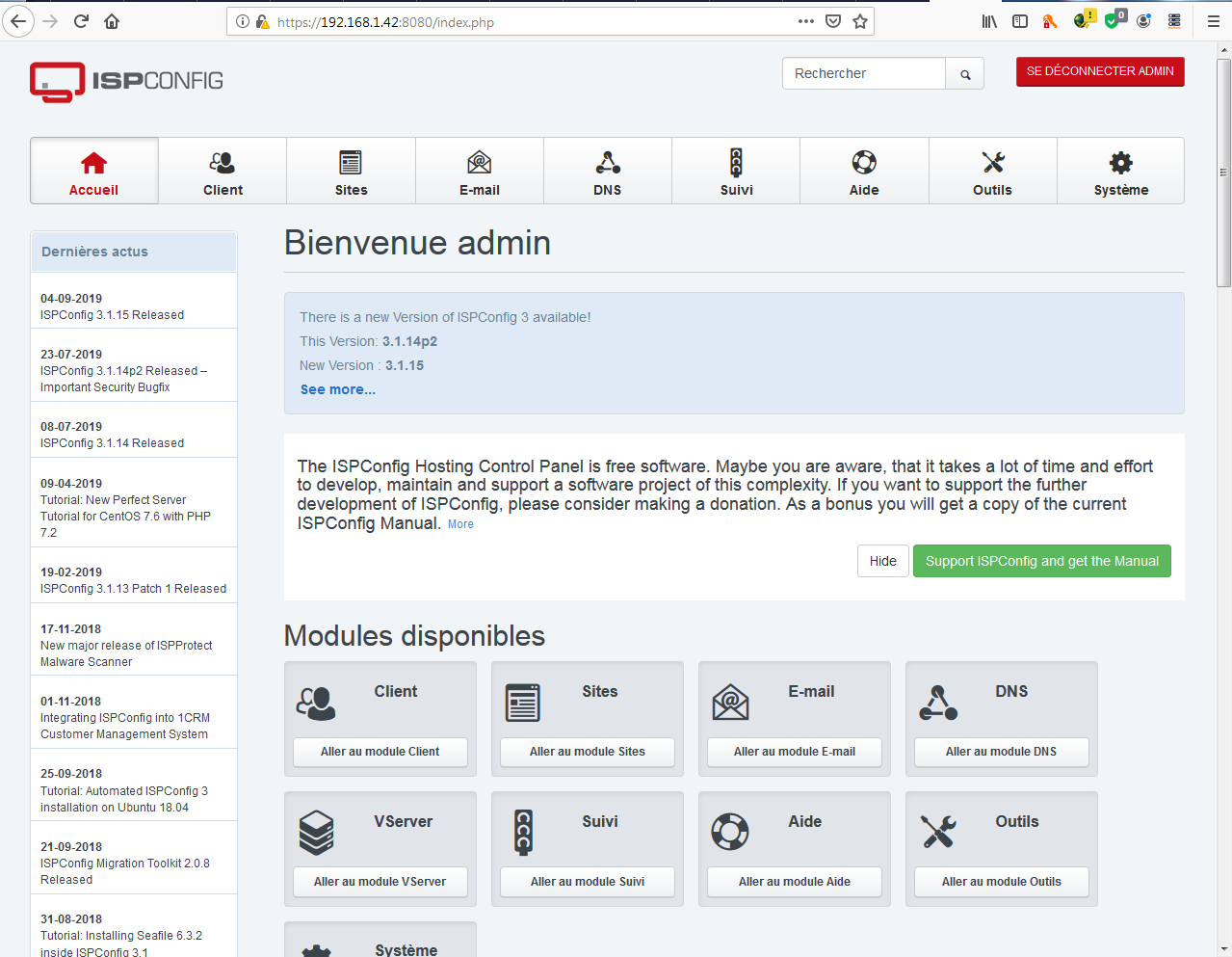Click Aller au module Aide button
1232x957 pixels.
[x=795, y=882]
